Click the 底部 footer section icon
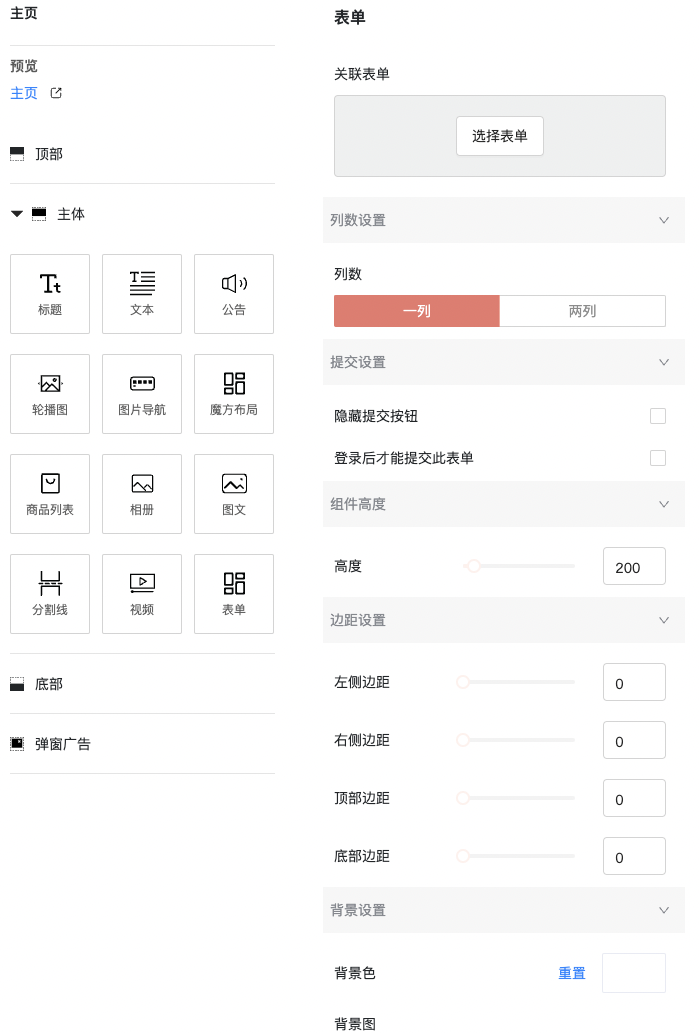 coord(17,684)
